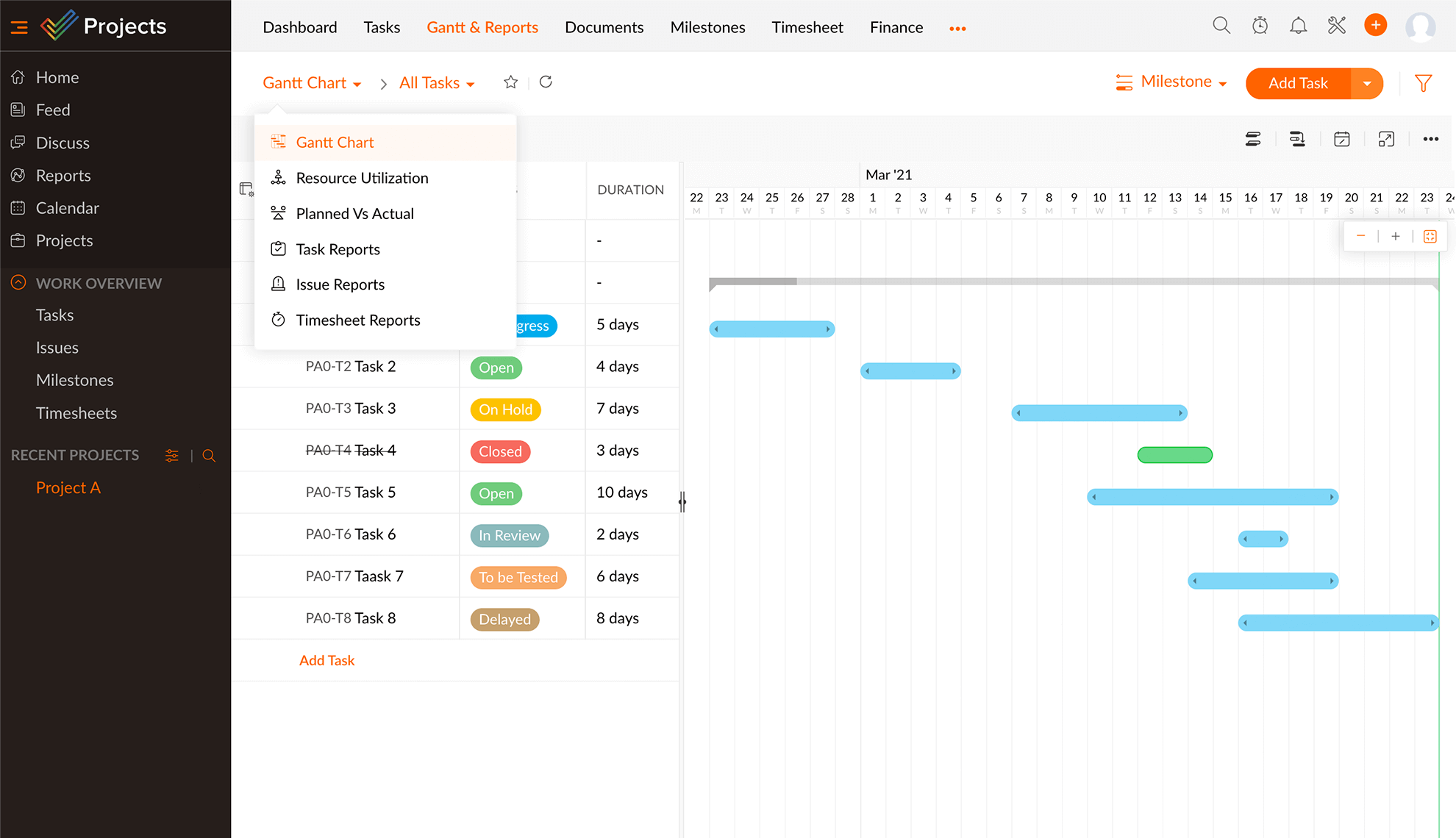
Task: Switch to Timesheet navigation tab
Action: (808, 27)
